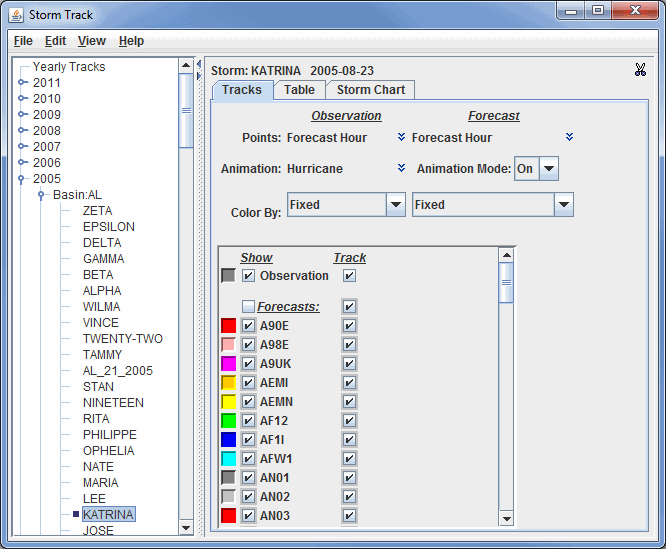
Task: Open the Help menu
Action: [x=131, y=41]
